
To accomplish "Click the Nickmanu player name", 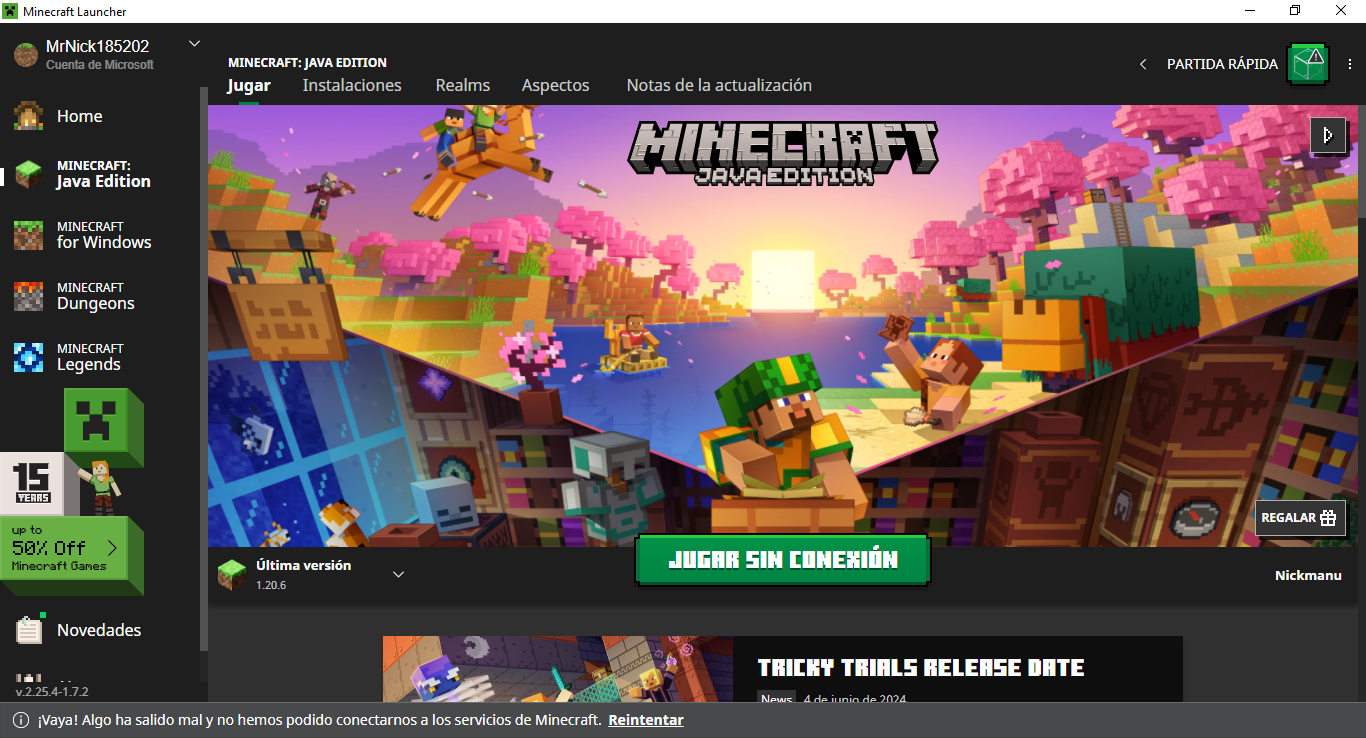I will tap(1308, 575).
